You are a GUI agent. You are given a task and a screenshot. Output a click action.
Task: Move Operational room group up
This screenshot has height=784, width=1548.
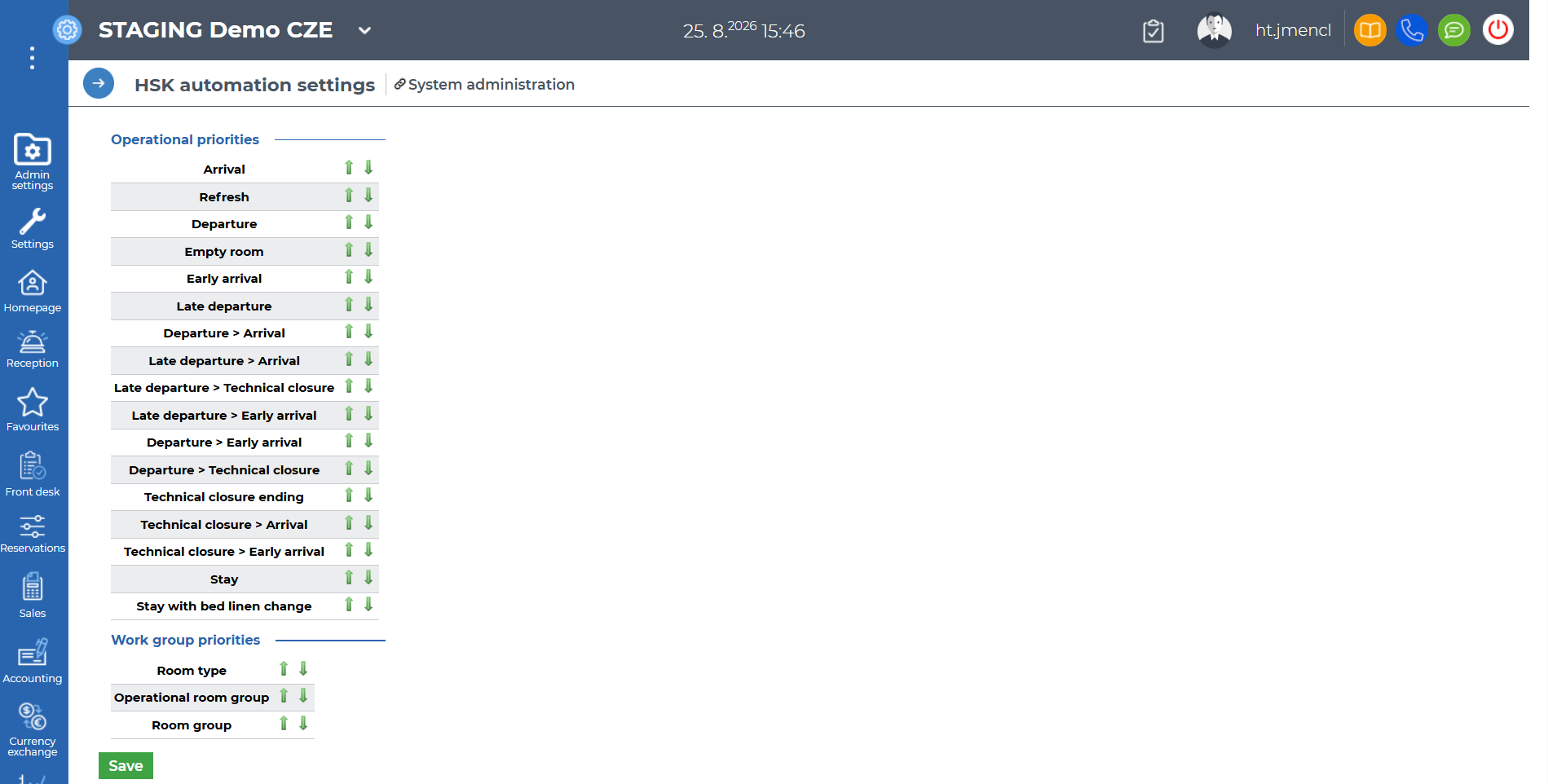284,696
